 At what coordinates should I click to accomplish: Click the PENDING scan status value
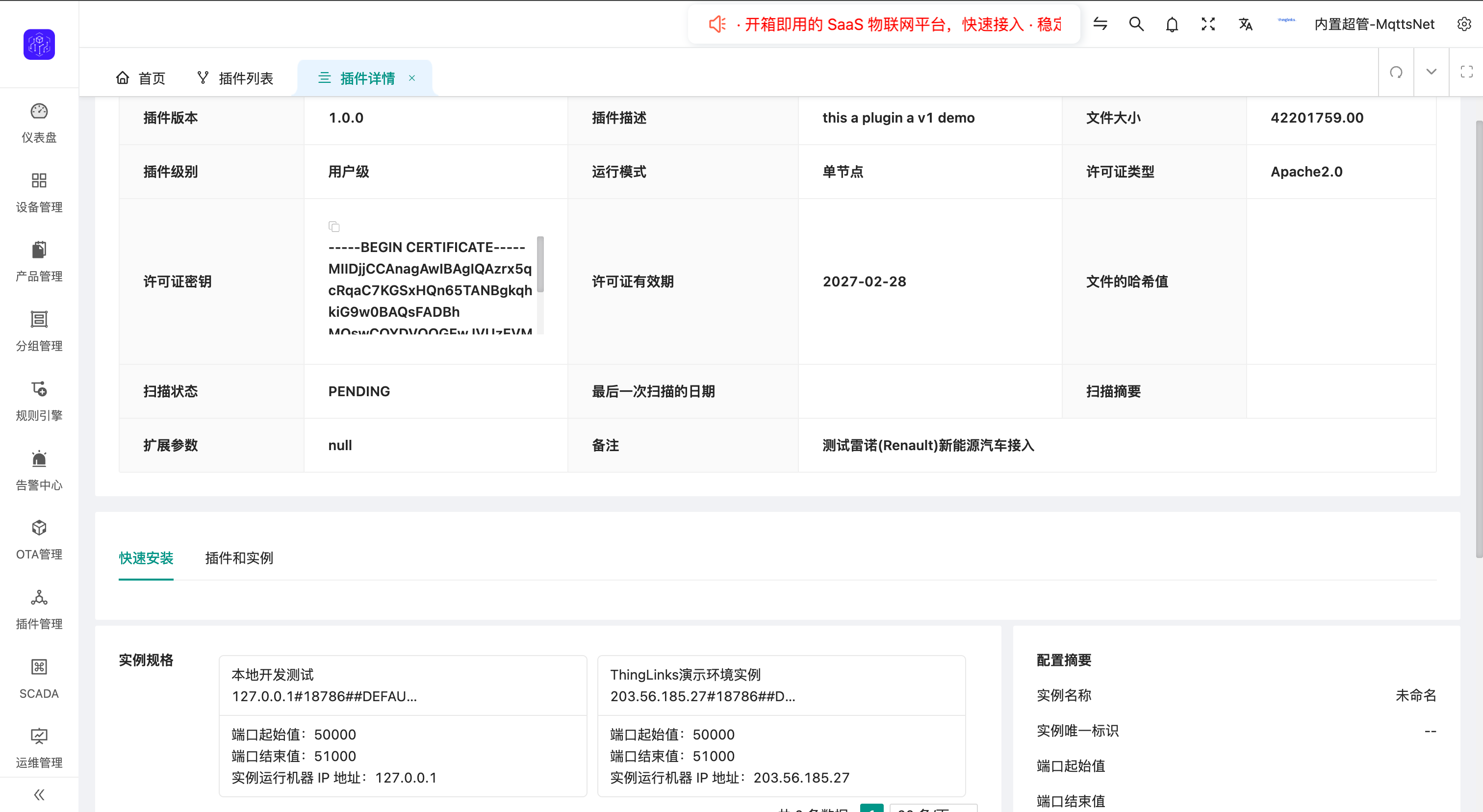[x=358, y=391]
